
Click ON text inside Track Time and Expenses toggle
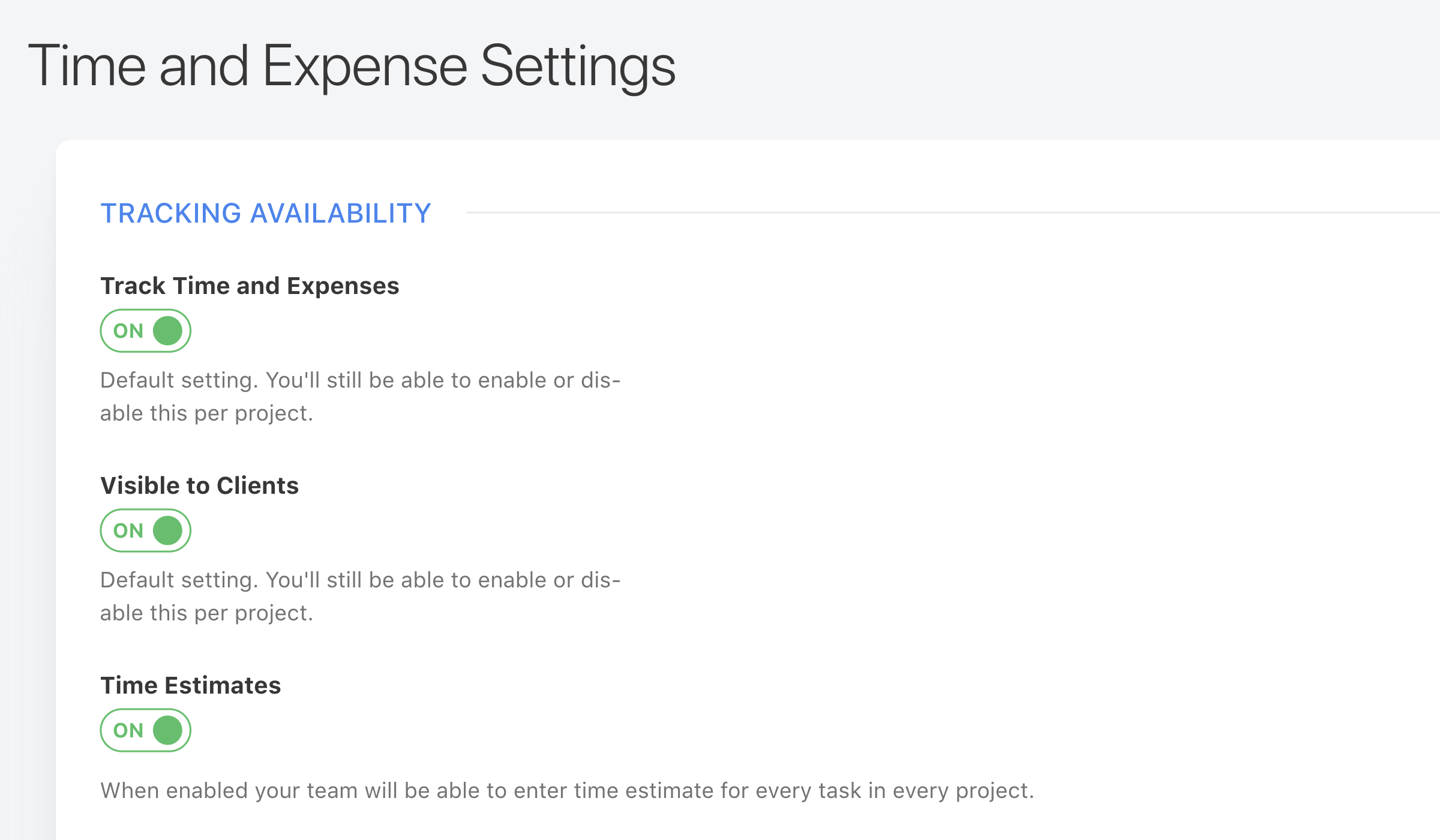pos(128,331)
